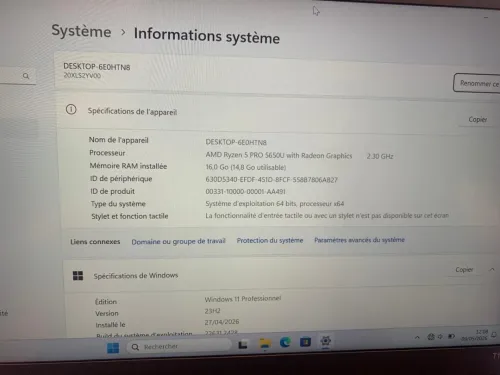Select the AMD Ryzen 5 PRO 5650U text
Screen dimensions: 500x375
click(279, 155)
